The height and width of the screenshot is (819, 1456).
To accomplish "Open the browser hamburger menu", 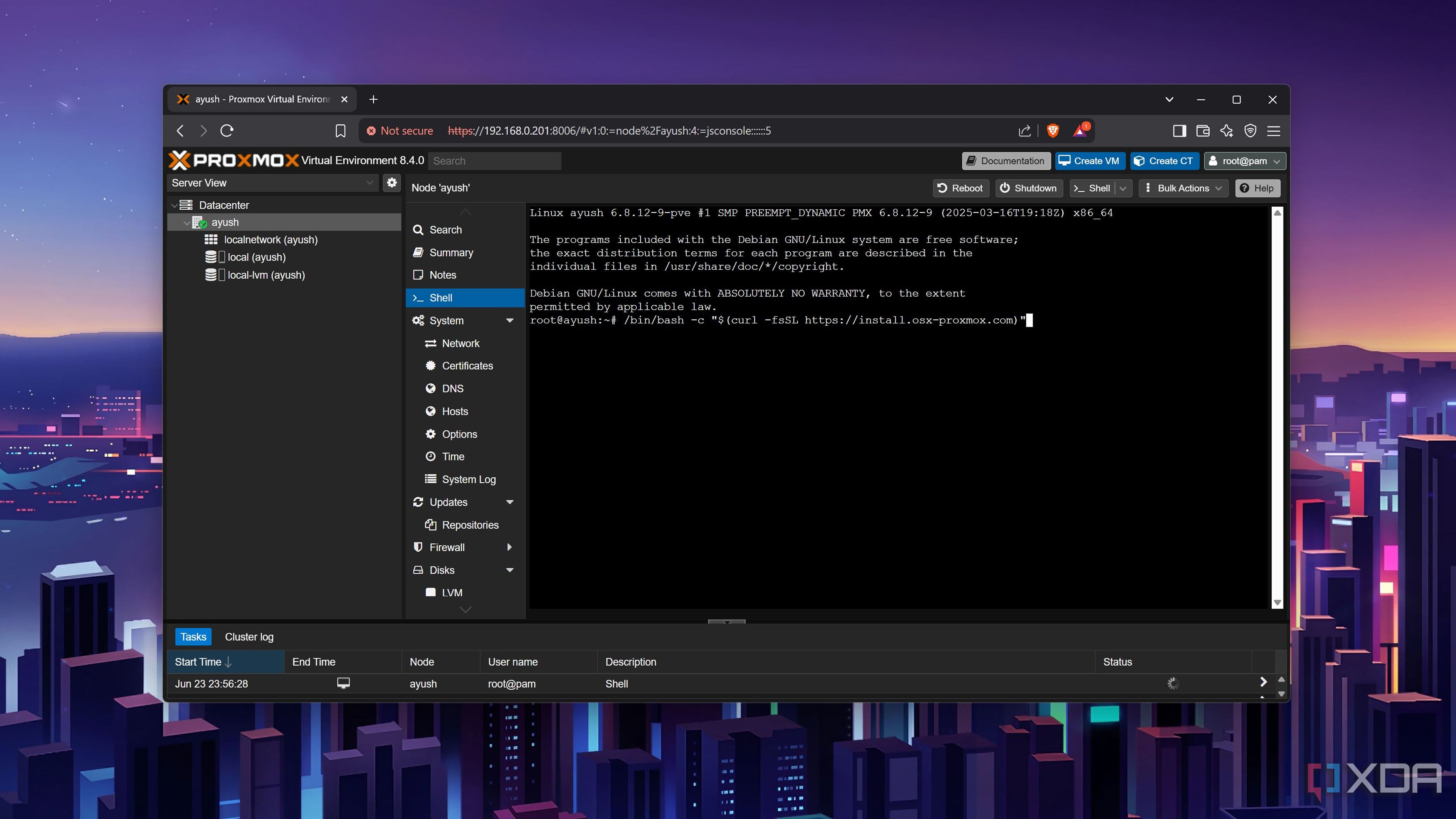I will [1274, 130].
